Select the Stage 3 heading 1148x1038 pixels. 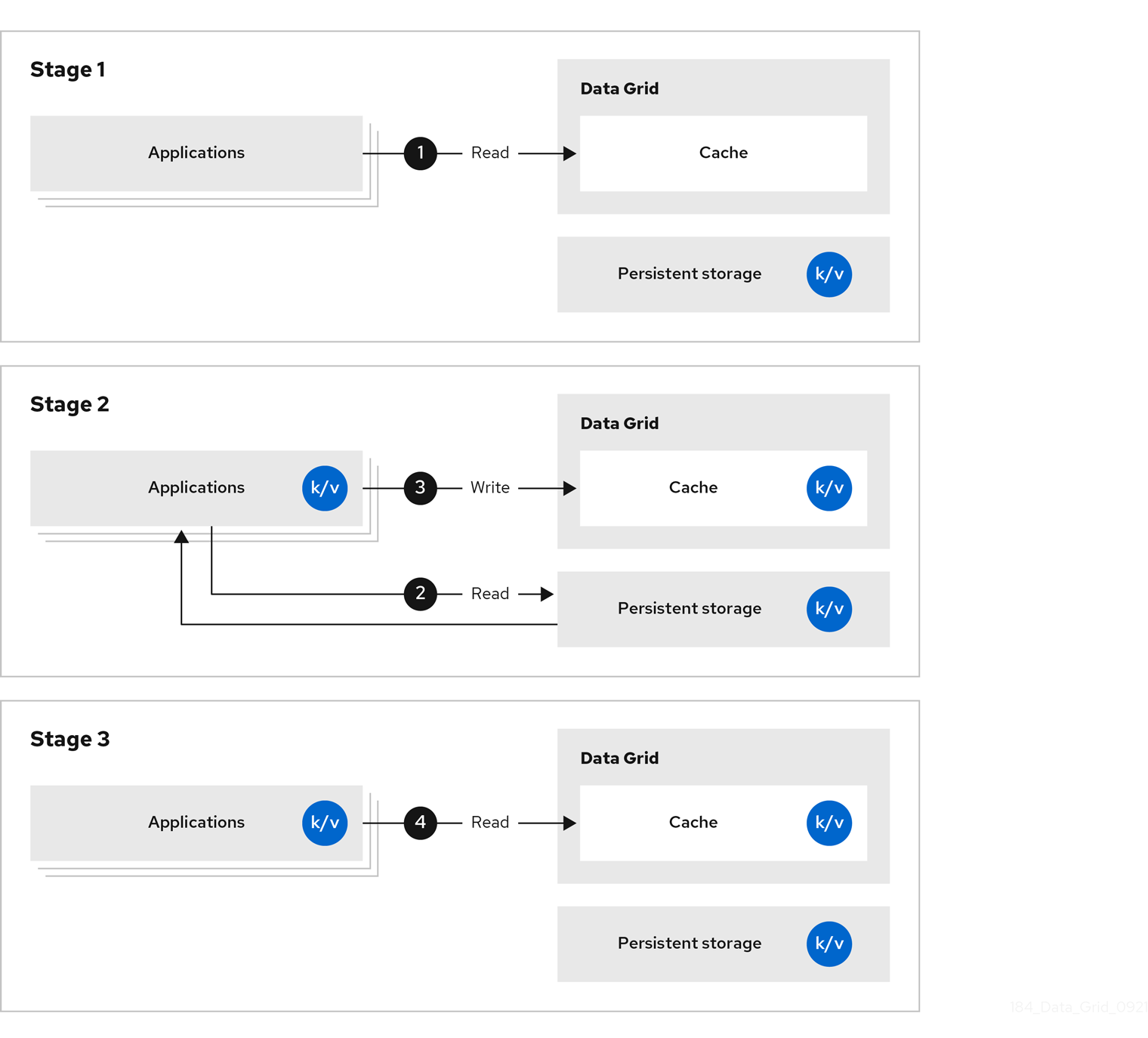[x=69, y=739]
